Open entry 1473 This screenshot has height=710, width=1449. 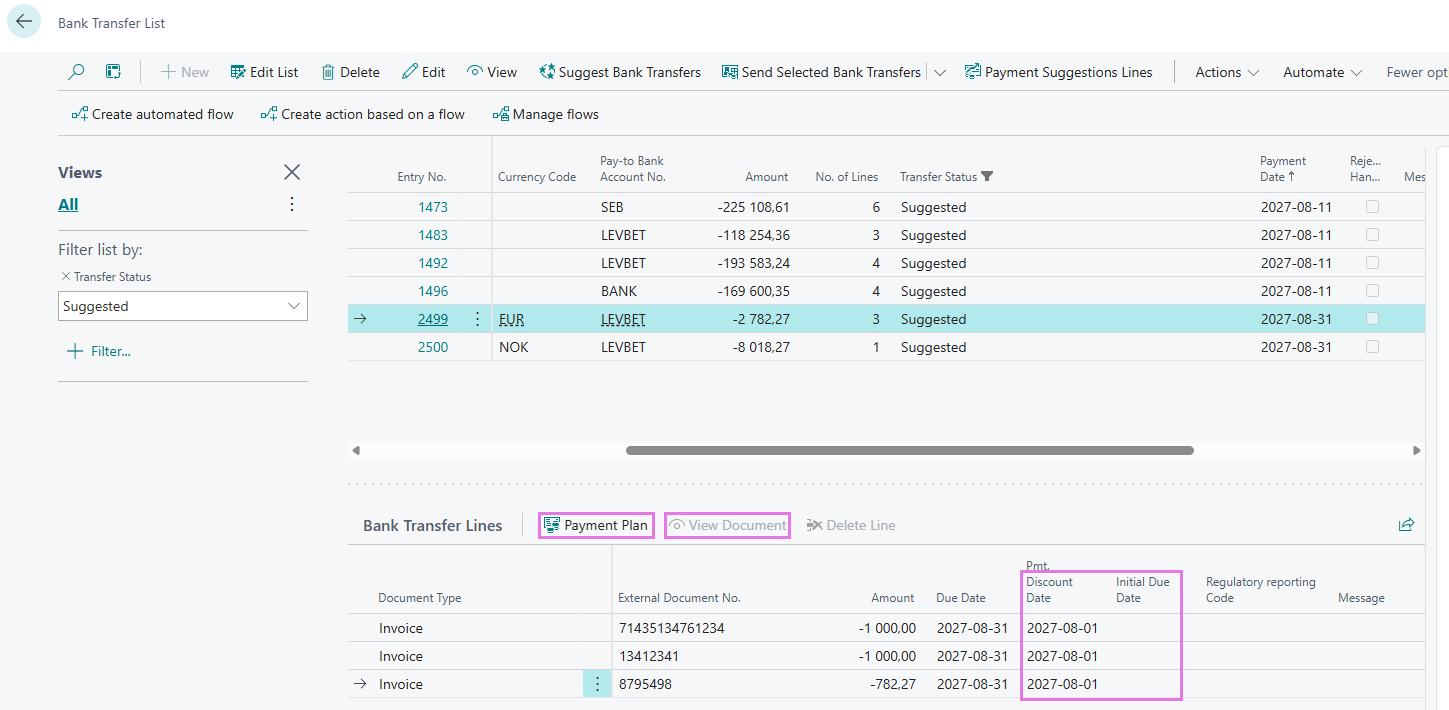(x=433, y=207)
